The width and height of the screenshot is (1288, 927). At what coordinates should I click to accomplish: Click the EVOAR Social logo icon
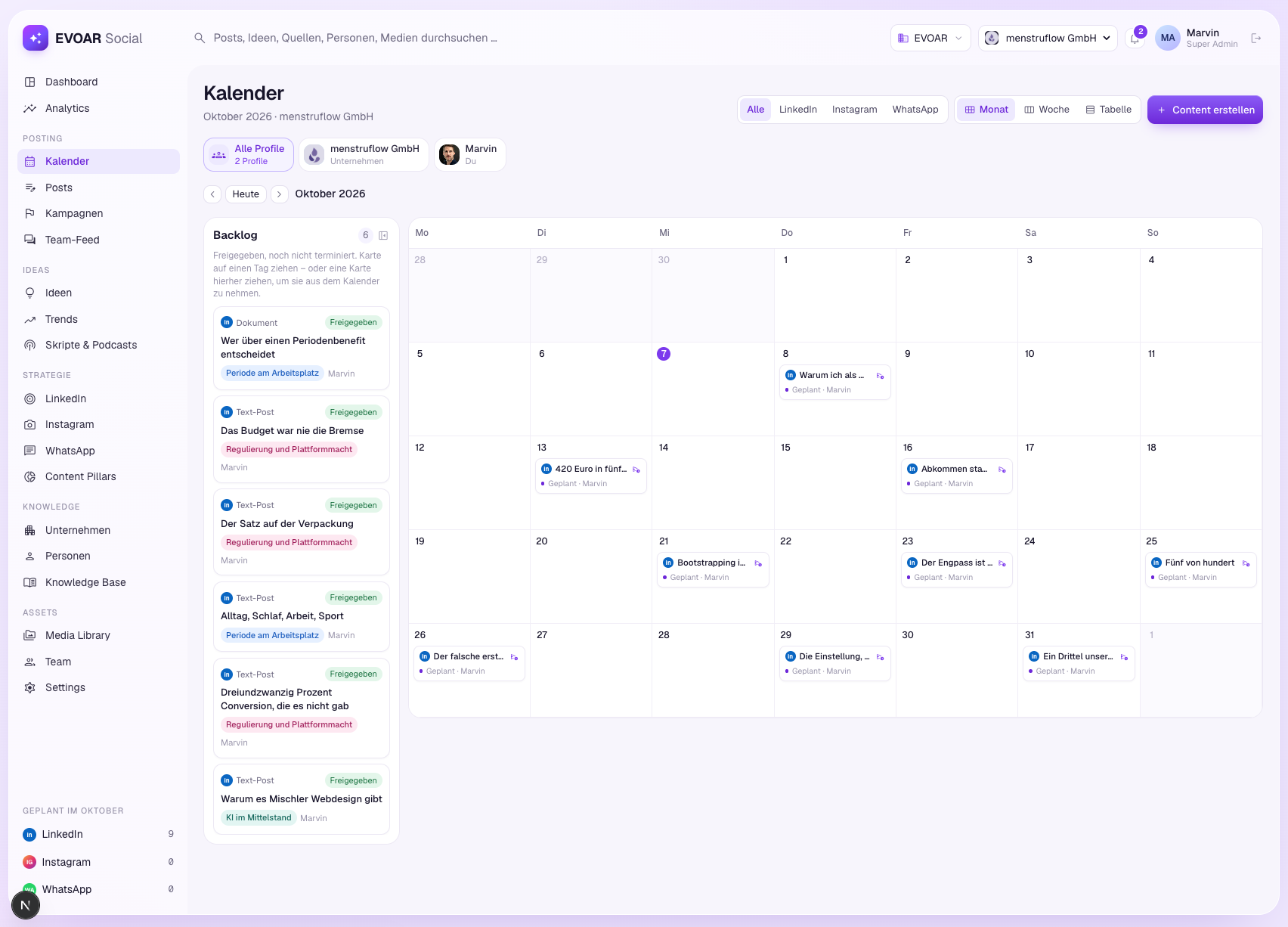coord(36,38)
